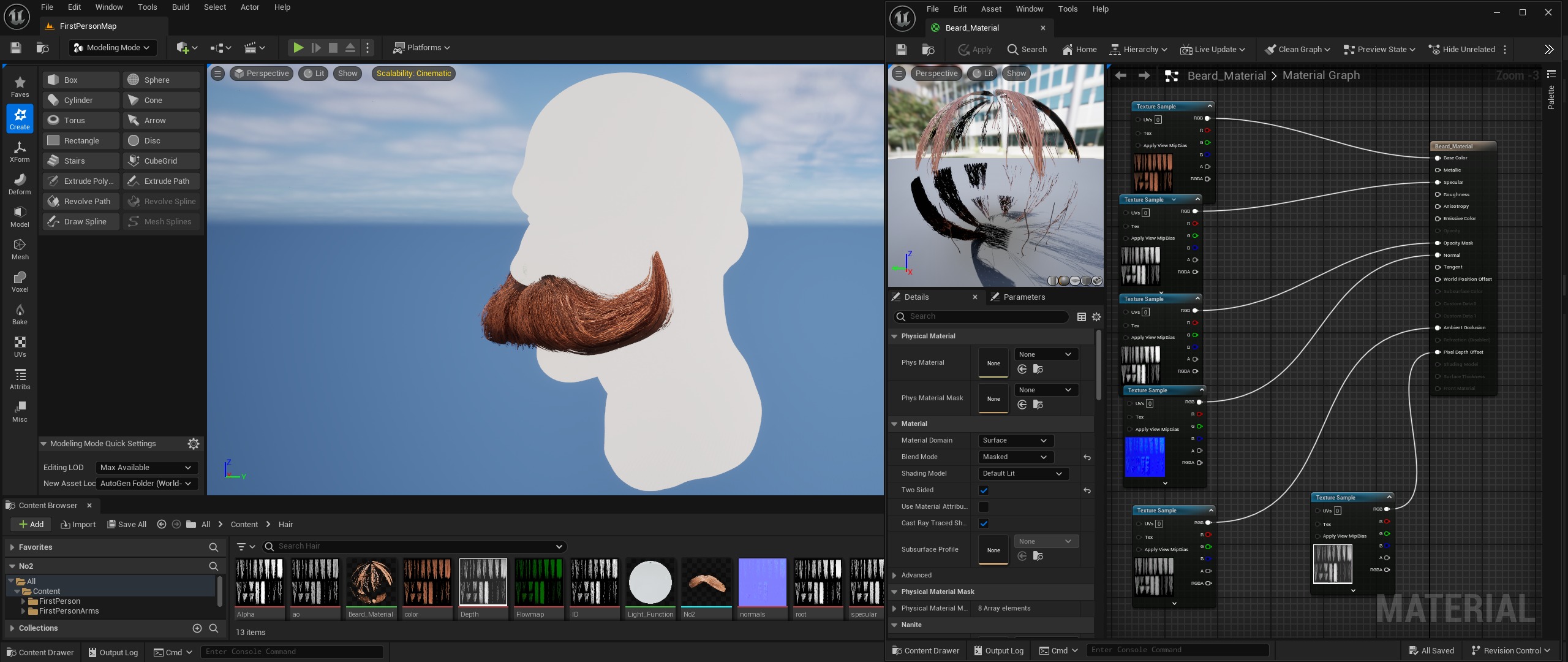
Task: Click the Import button in Content Browser
Action: point(78,524)
